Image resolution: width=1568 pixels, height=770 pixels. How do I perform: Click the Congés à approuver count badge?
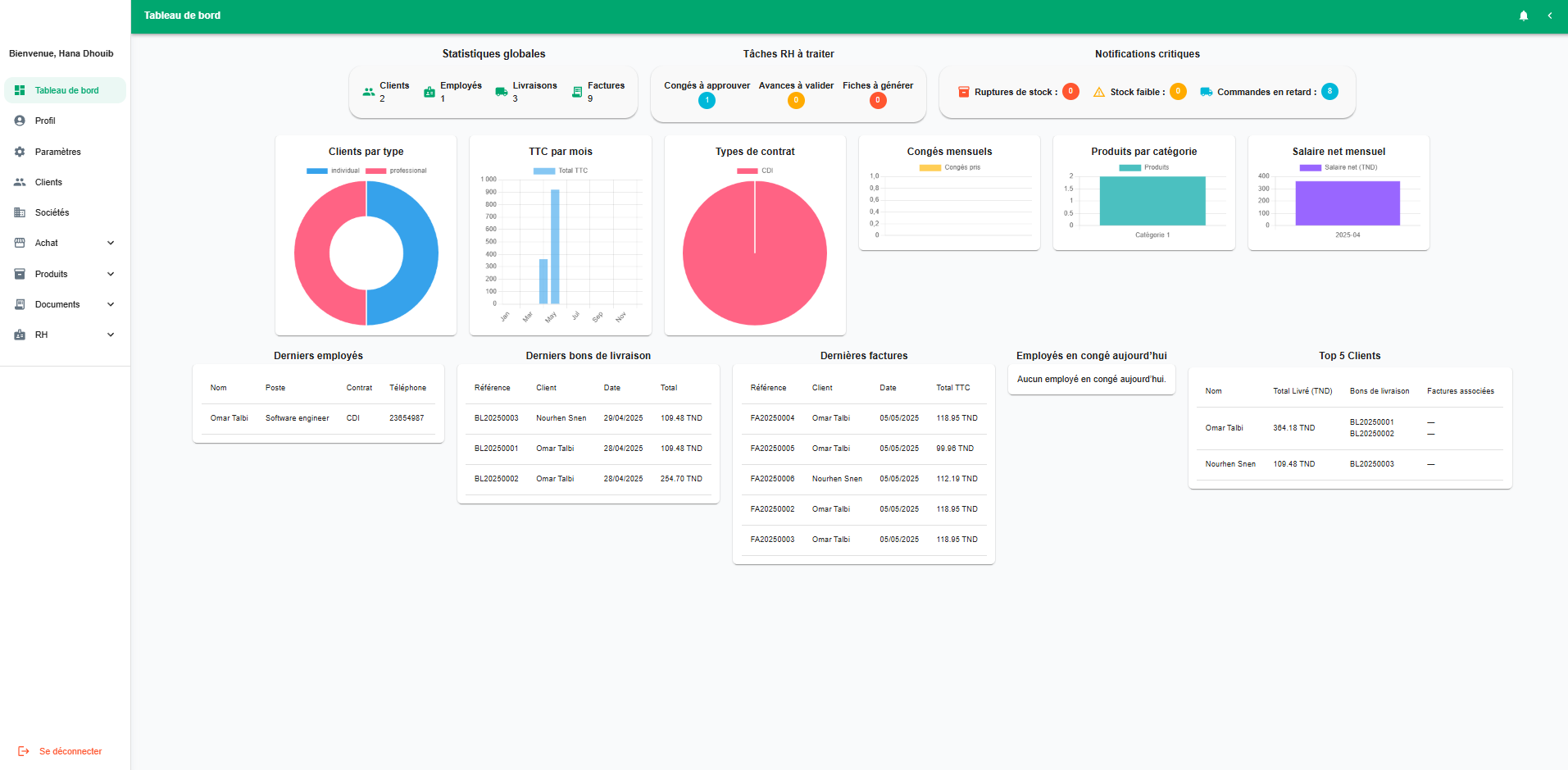click(707, 101)
